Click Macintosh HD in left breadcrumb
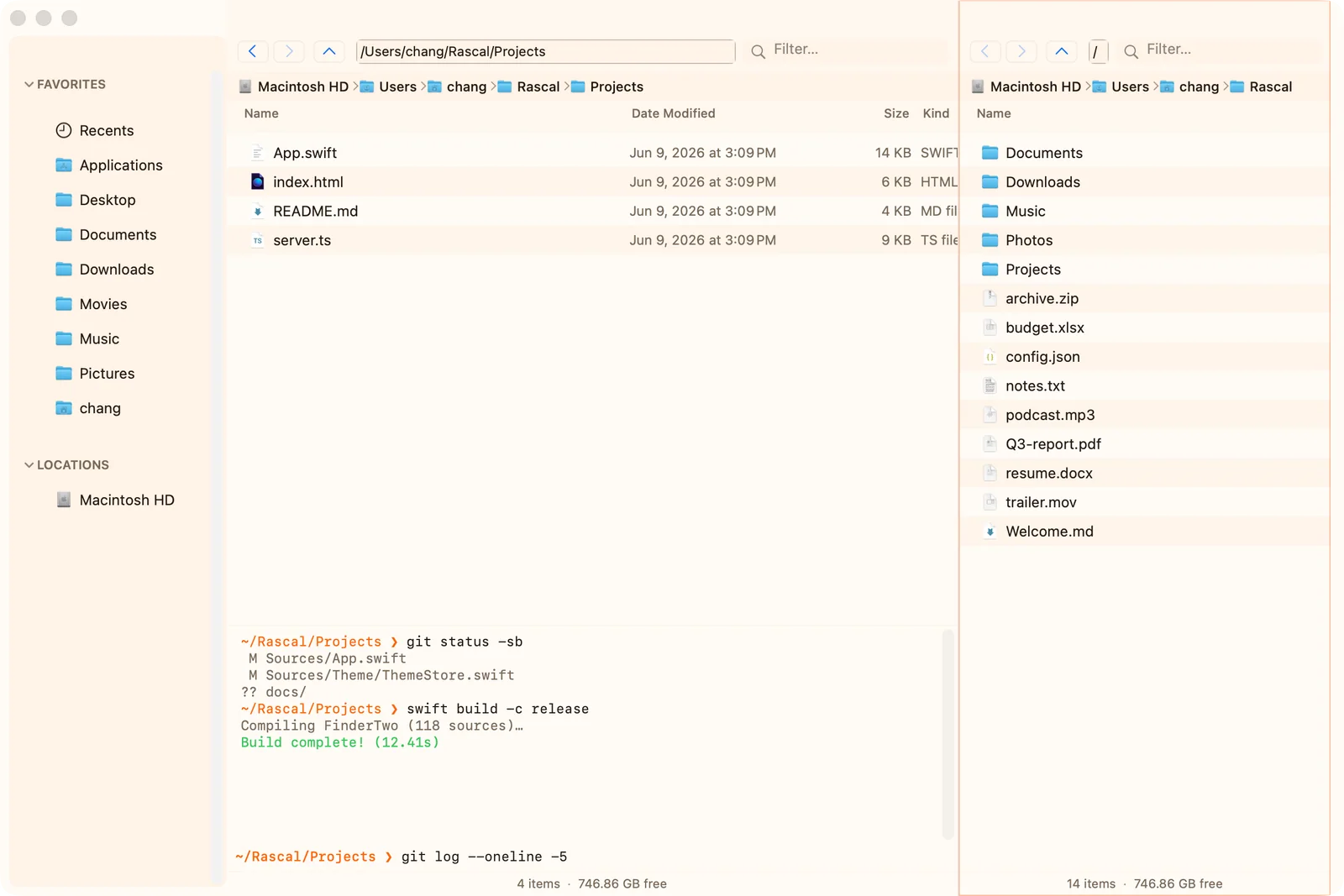Screen dimensions: 1344x896 coord(294,86)
